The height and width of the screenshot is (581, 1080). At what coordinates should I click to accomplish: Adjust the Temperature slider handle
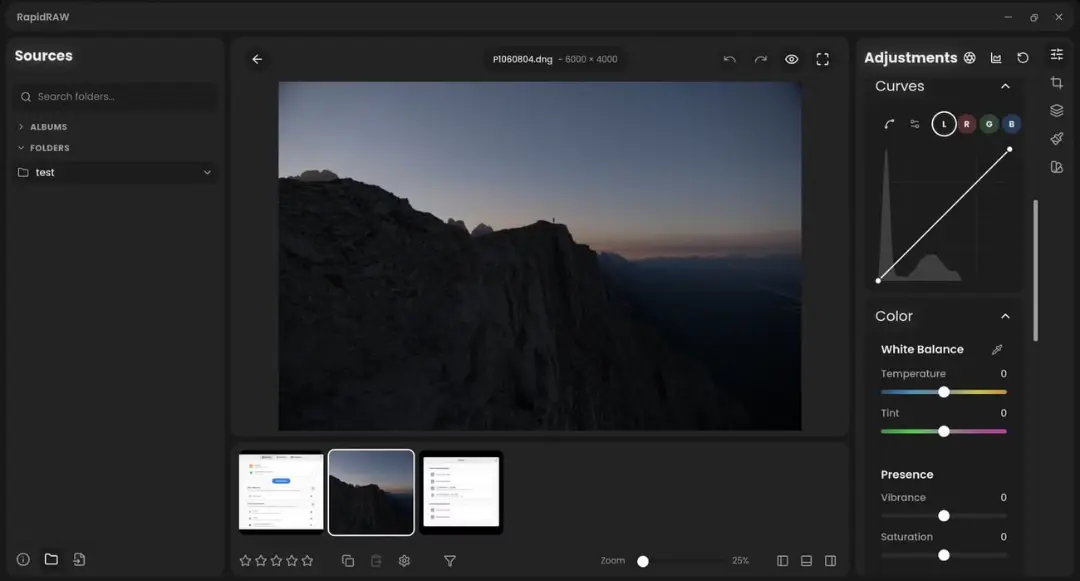[x=944, y=392]
